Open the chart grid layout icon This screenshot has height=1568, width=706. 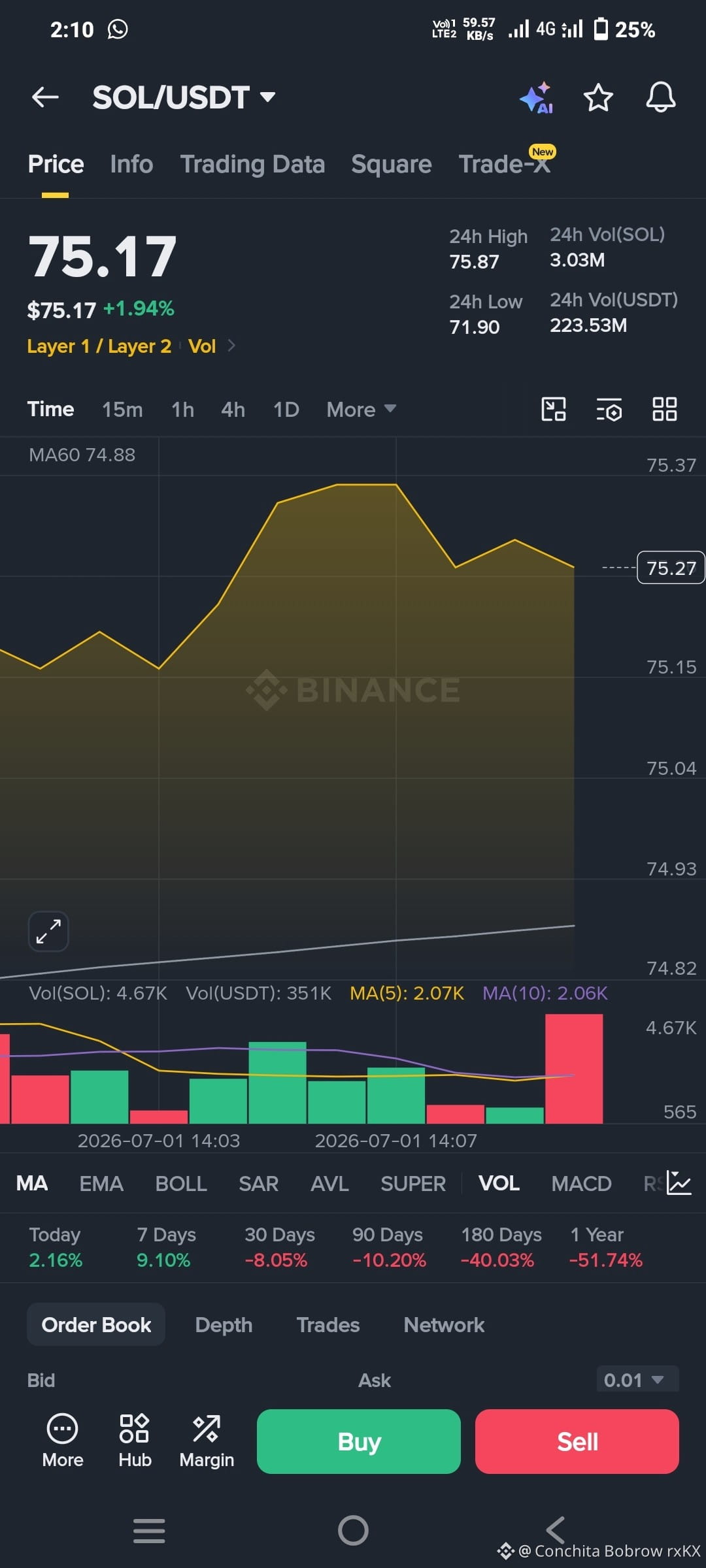pyautogui.click(x=665, y=410)
